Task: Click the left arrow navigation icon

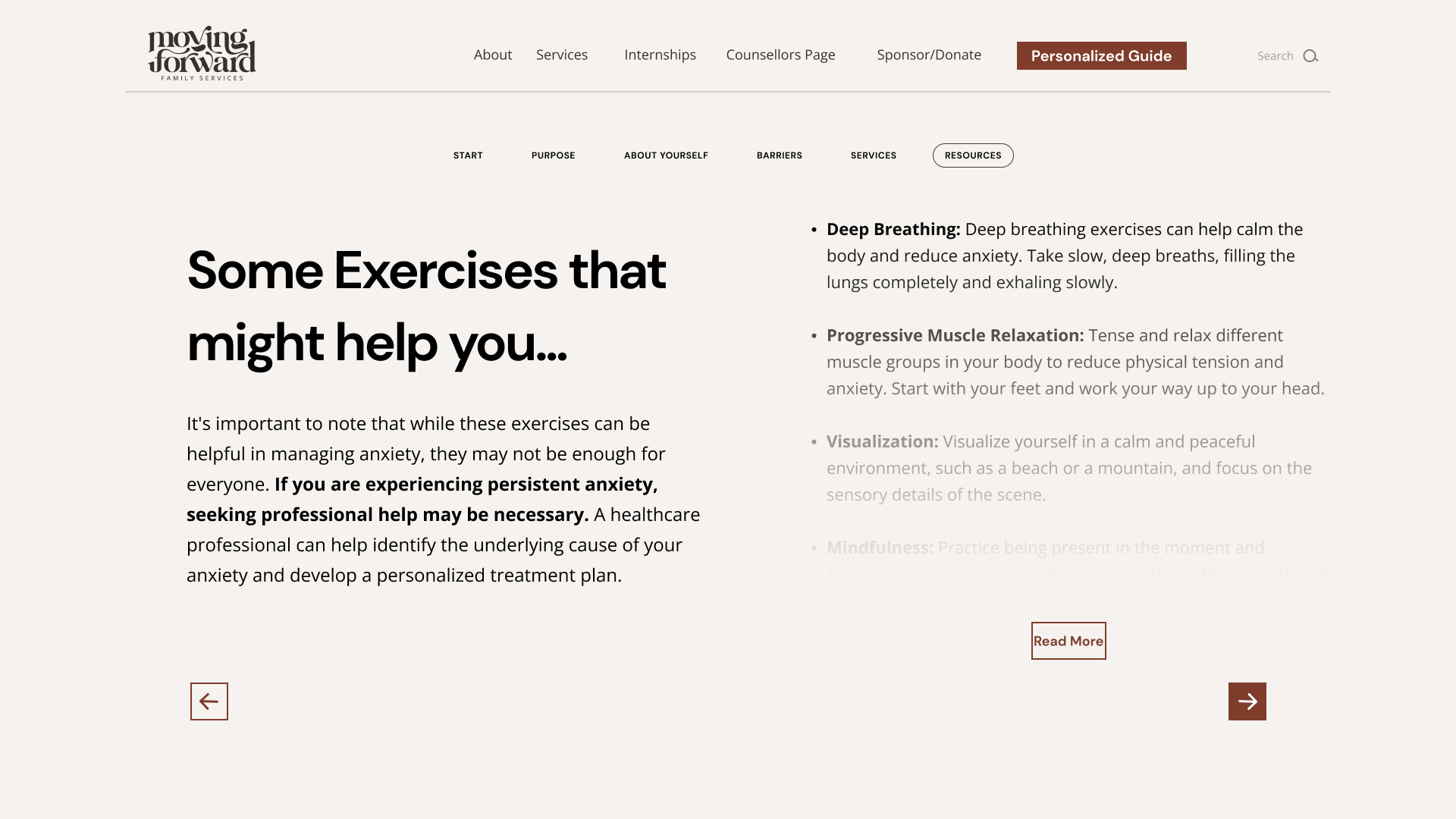Action: click(x=209, y=701)
